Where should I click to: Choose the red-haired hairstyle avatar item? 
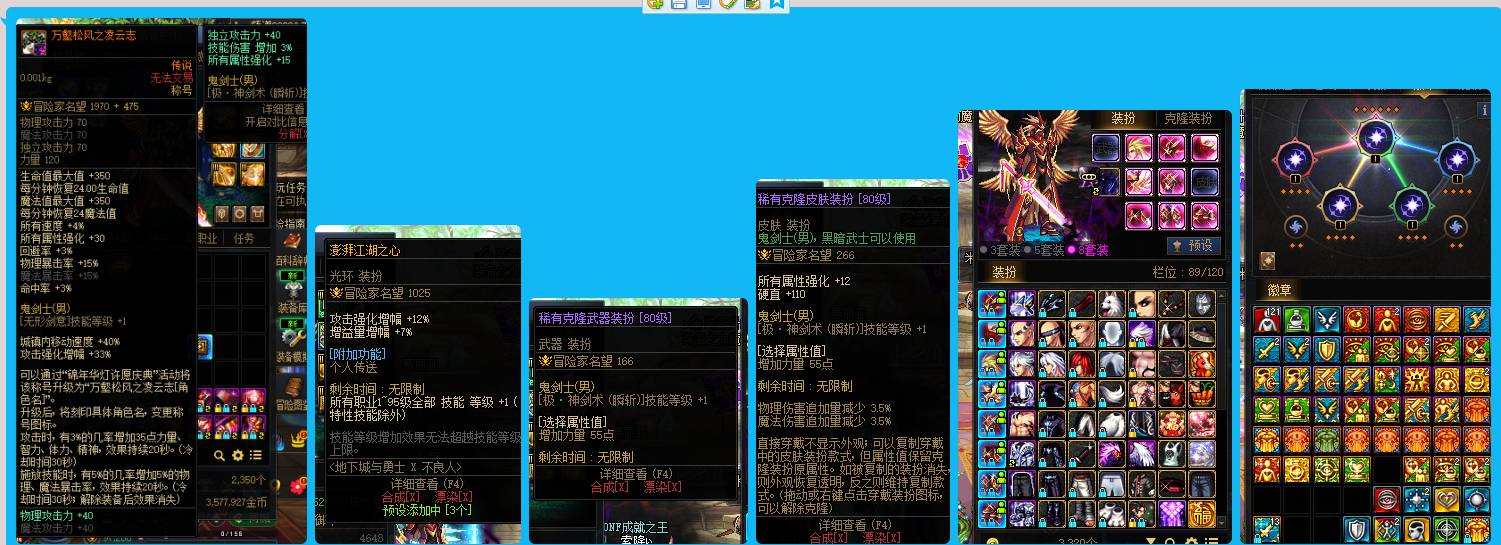[x=1082, y=363]
